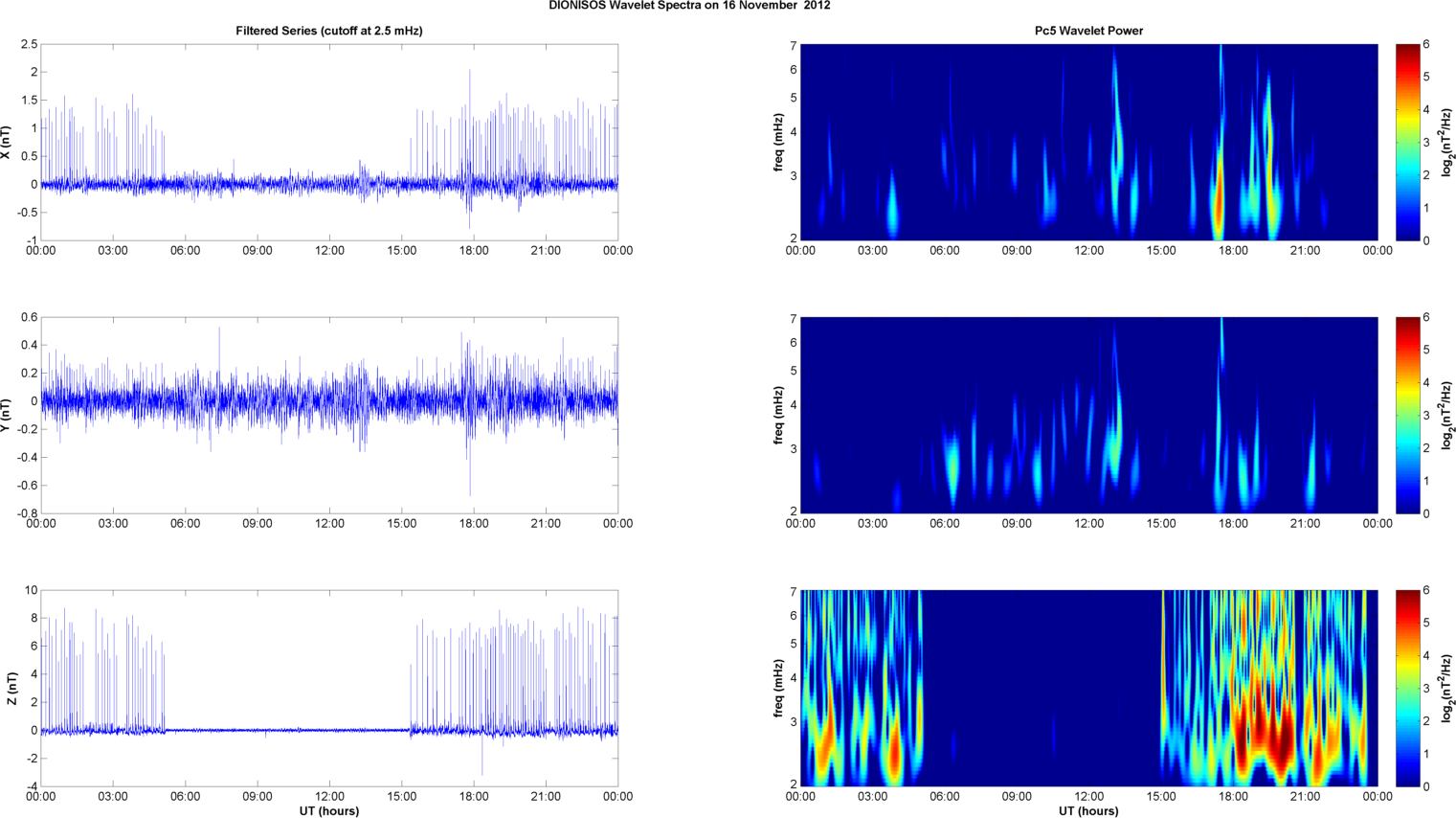Screen dimensions: 1456x818
Task: Click the Y (nT) filtered time series plot
Action: pyautogui.click(x=329, y=415)
